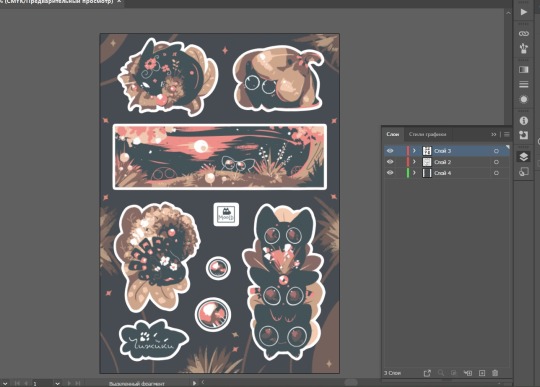Image resolution: width=540 pixels, height=387 pixels.
Task: Click the "3 Слои" count at panel bottom
Action: point(393,373)
